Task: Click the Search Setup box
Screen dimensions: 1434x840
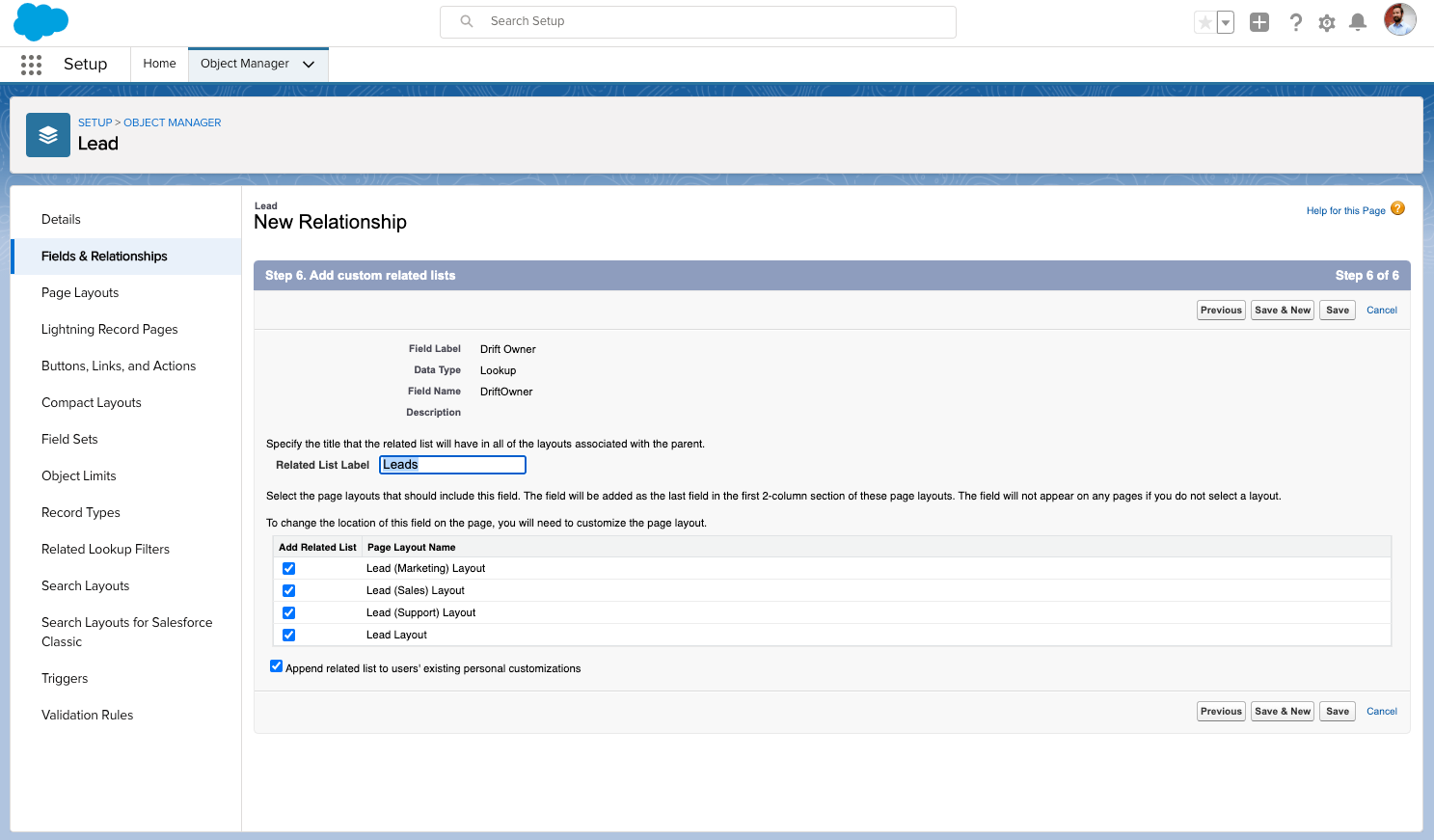Action: tap(698, 22)
